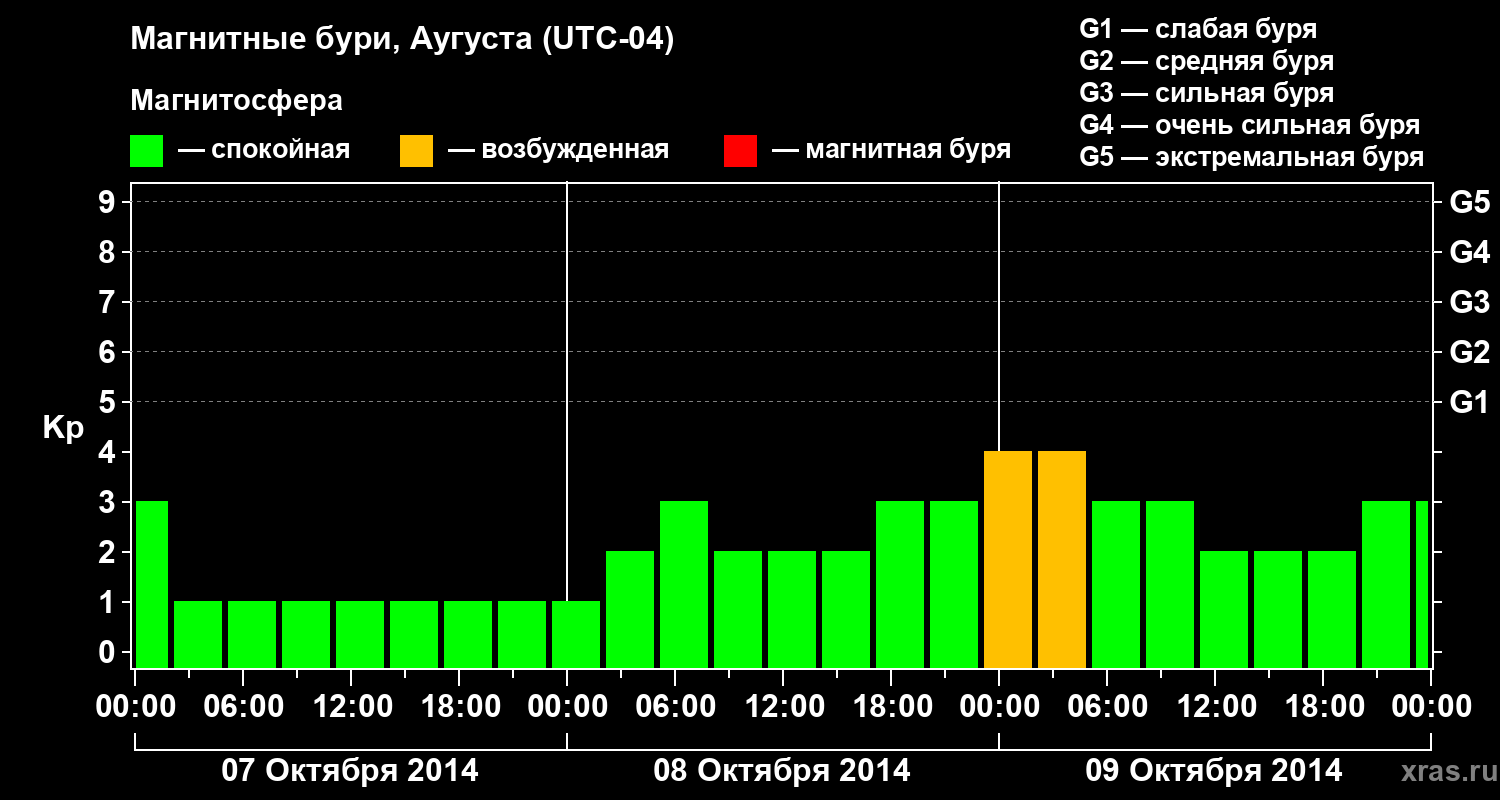
Task: Click the '— магнитная буря' legend label
Action: [x=891, y=150]
